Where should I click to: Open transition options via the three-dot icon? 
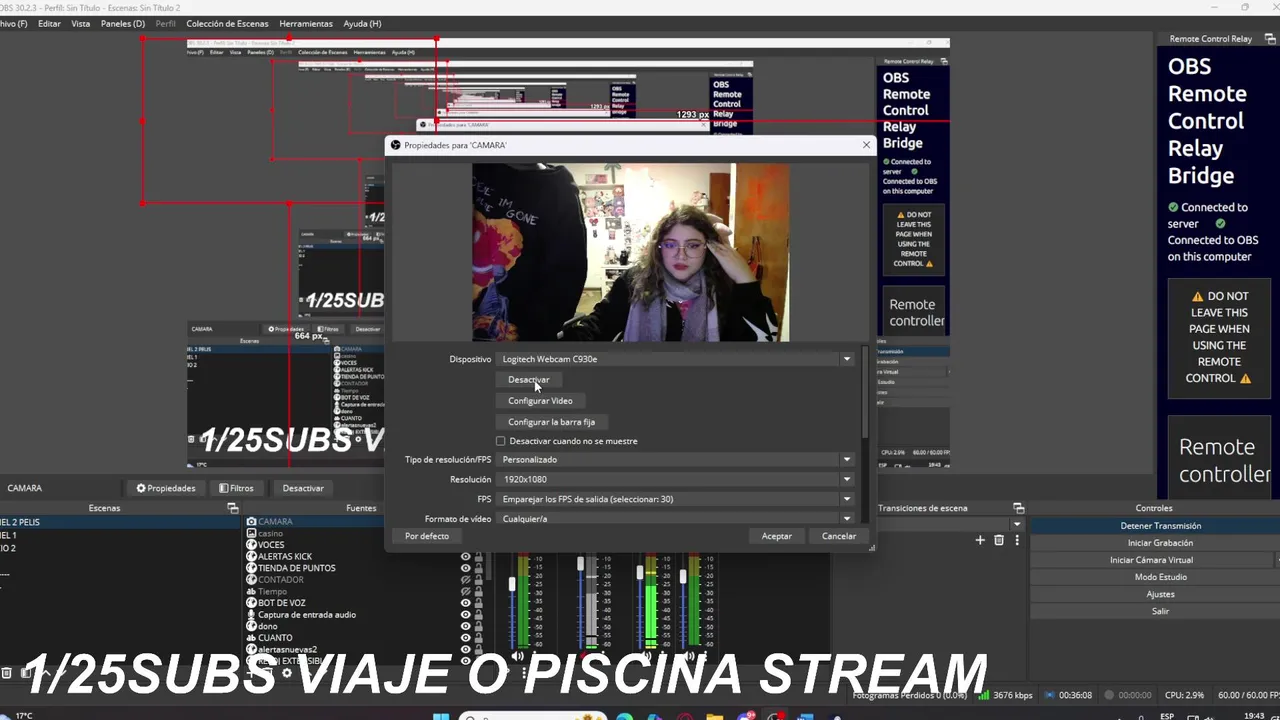tap(1017, 540)
